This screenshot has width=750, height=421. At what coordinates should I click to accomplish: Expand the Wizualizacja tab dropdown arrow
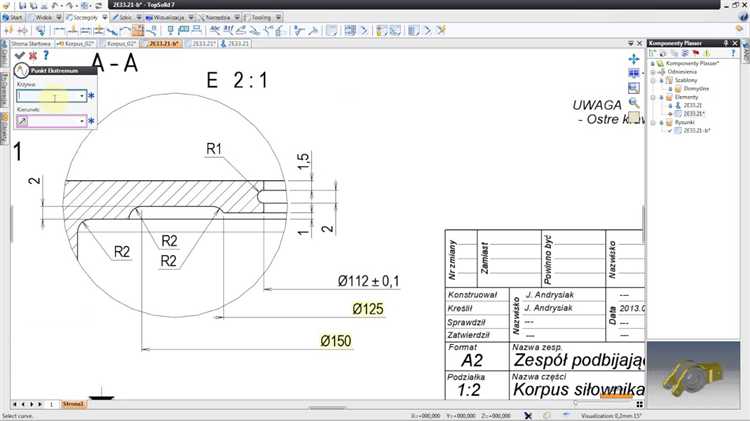click(191, 17)
